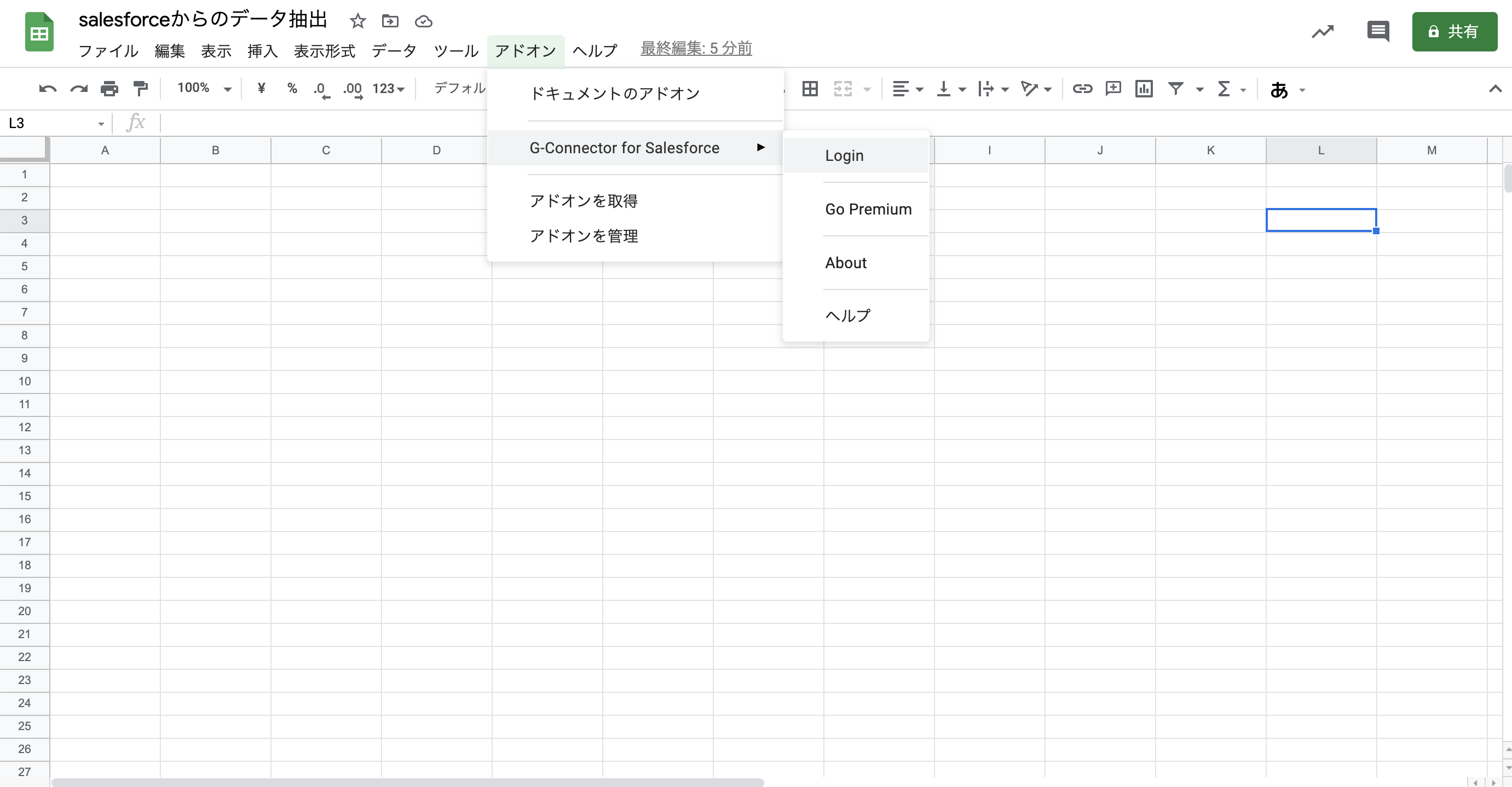Open the comment history icon
The width and height of the screenshot is (1512, 787).
[x=1377, y=31]
